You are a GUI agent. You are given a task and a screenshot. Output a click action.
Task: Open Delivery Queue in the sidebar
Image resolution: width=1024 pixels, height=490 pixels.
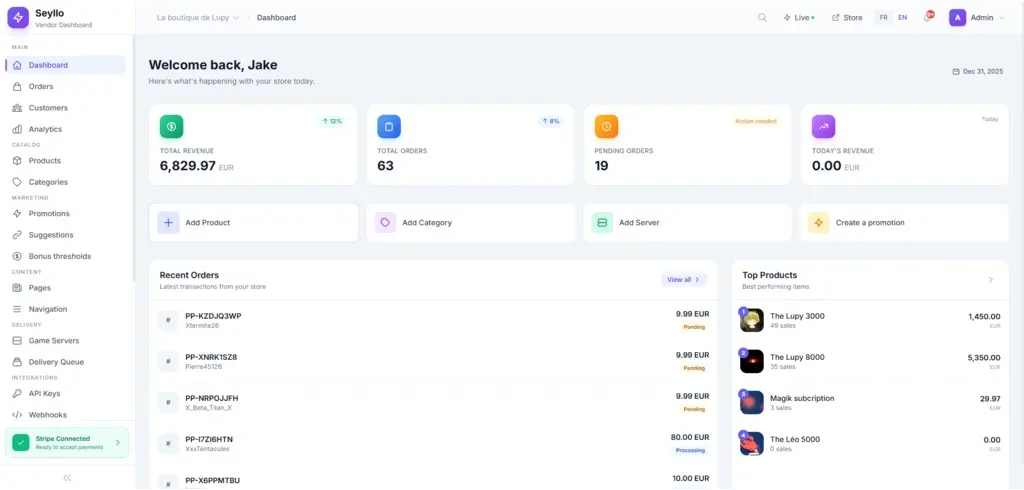(65, 362)
